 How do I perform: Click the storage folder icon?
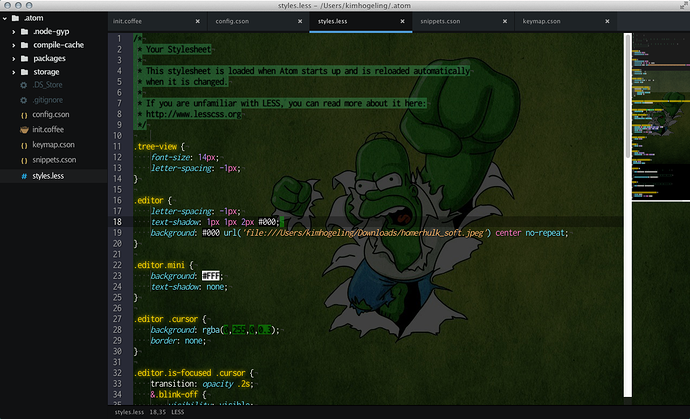[x=25, y=72]
